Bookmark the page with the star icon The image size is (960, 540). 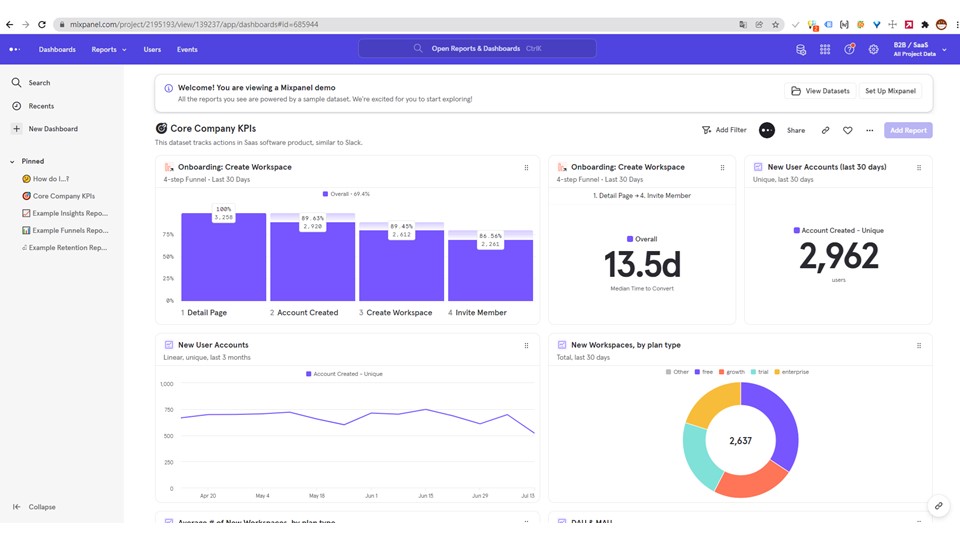tap(775, 24)
